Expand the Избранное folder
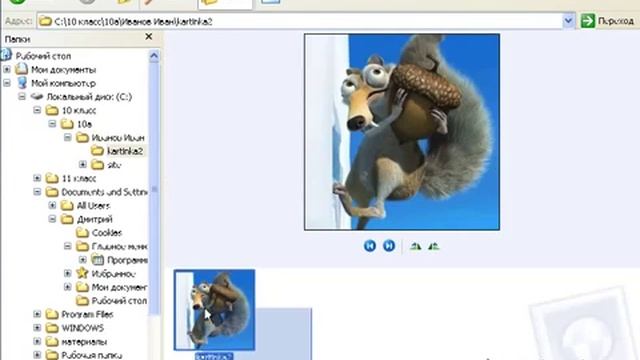The height and width of the screenshot is (360, 640). (68, 273)
